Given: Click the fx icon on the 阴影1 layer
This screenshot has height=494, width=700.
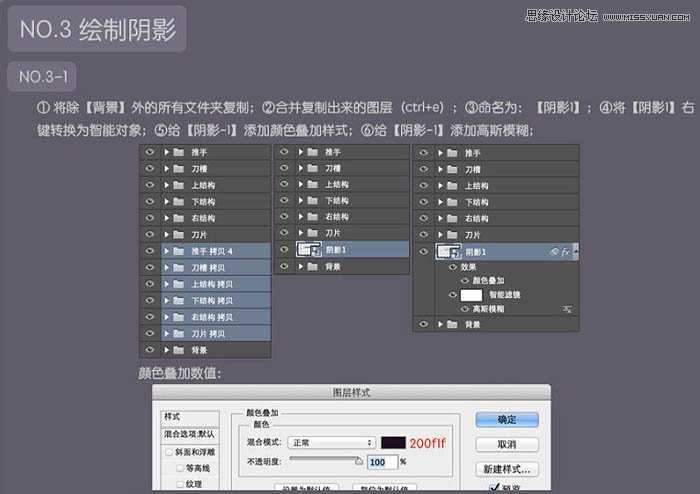Looking at the screenshot, I should [565, 252].
